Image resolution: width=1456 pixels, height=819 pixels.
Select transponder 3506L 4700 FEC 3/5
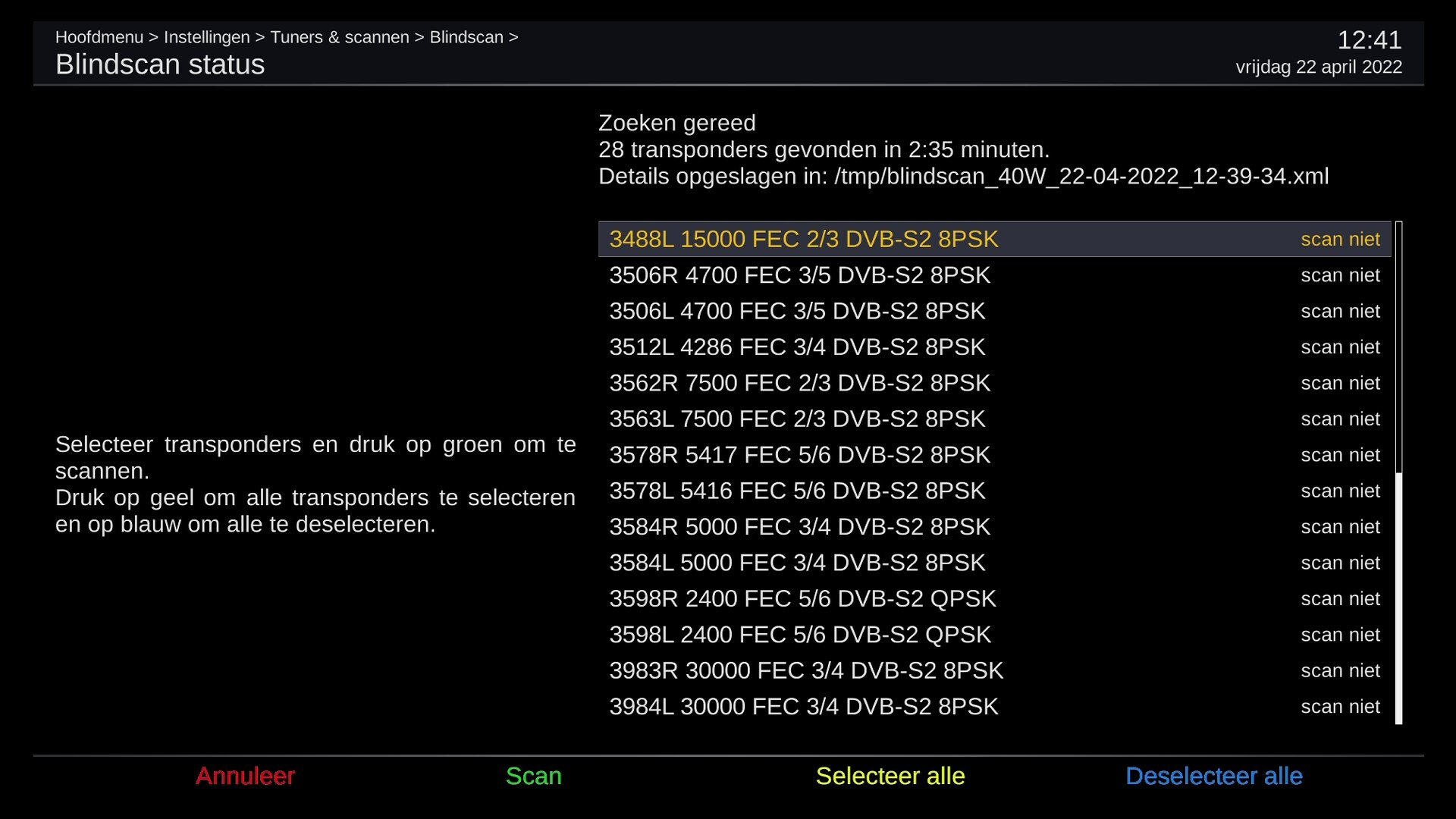coord(797,311)
